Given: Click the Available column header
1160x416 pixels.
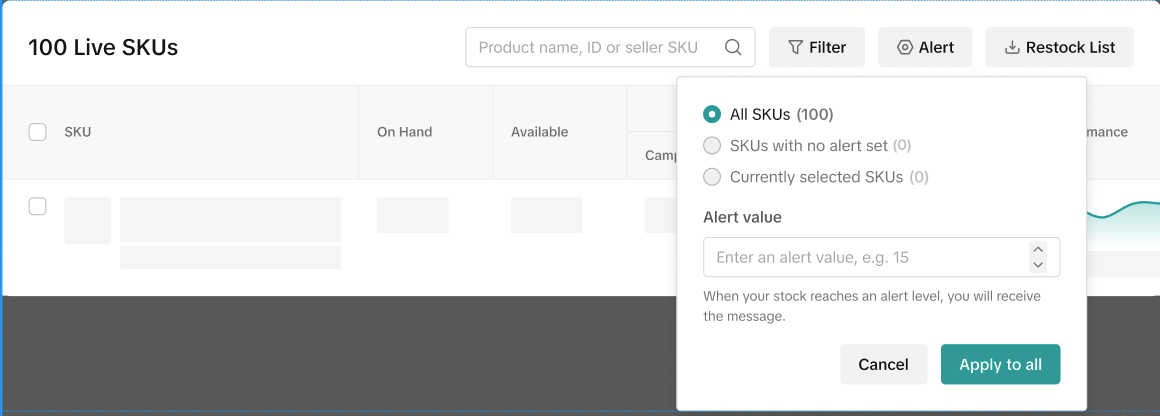Looking at the screenshot, I should tap(539, 132).
